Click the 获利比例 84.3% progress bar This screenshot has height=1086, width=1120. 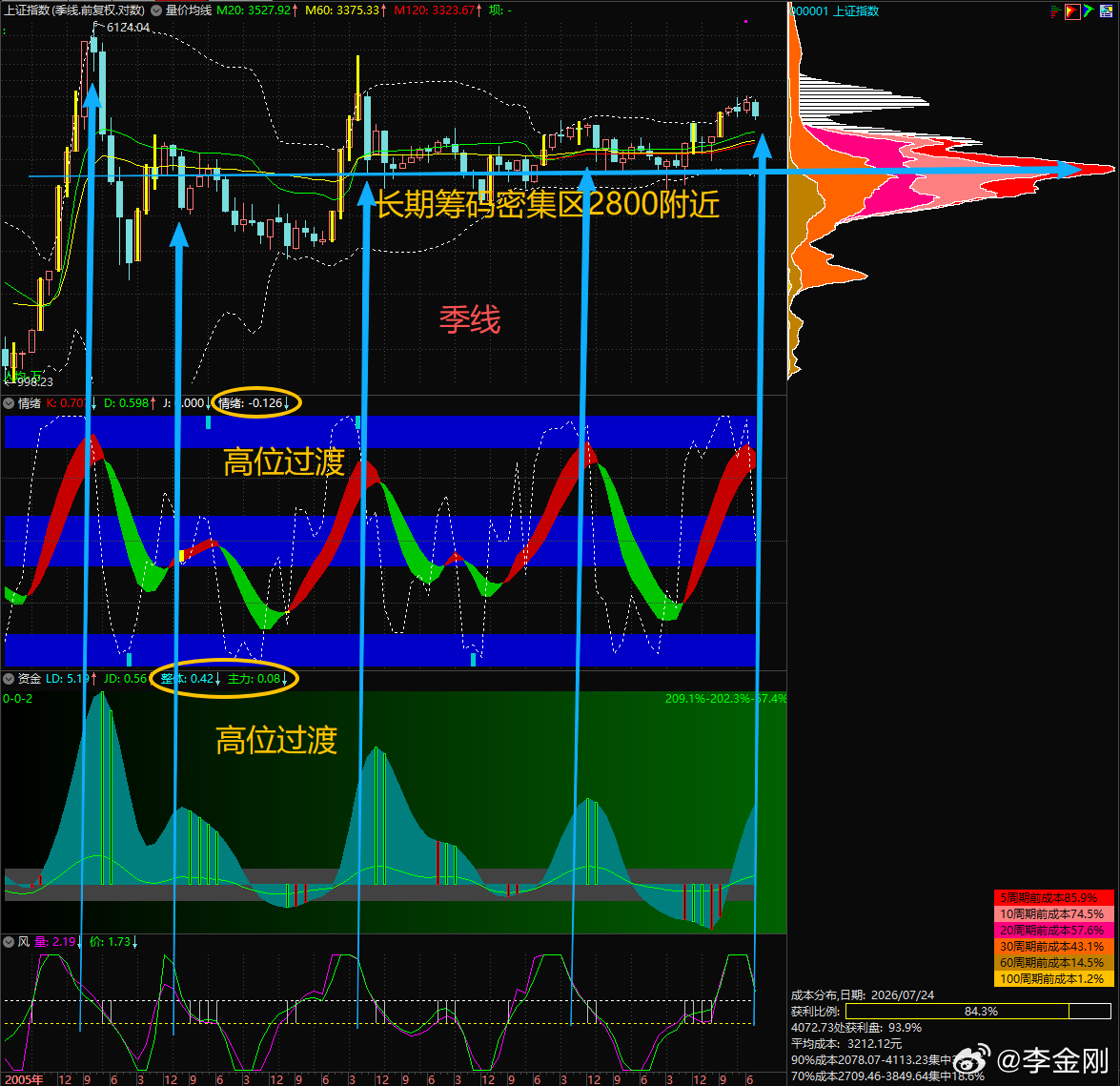tap(978, 1012)
